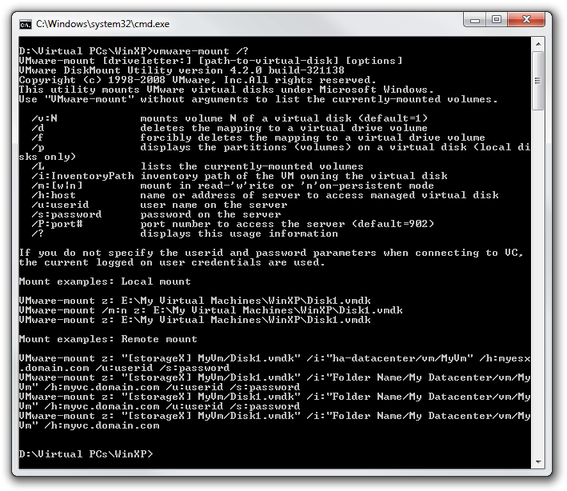Click 'Mount examples: Remote mount' heading
The image size is (567, 491).
coord(108,339)
